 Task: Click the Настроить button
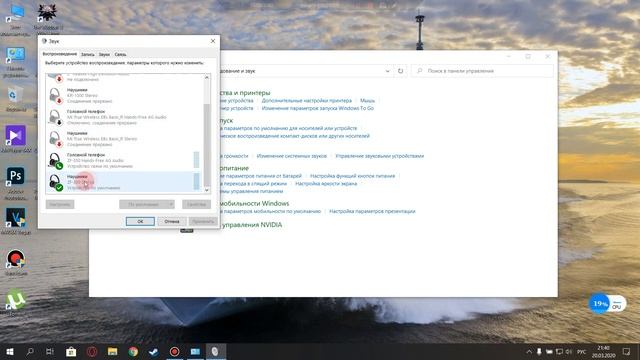60,204
